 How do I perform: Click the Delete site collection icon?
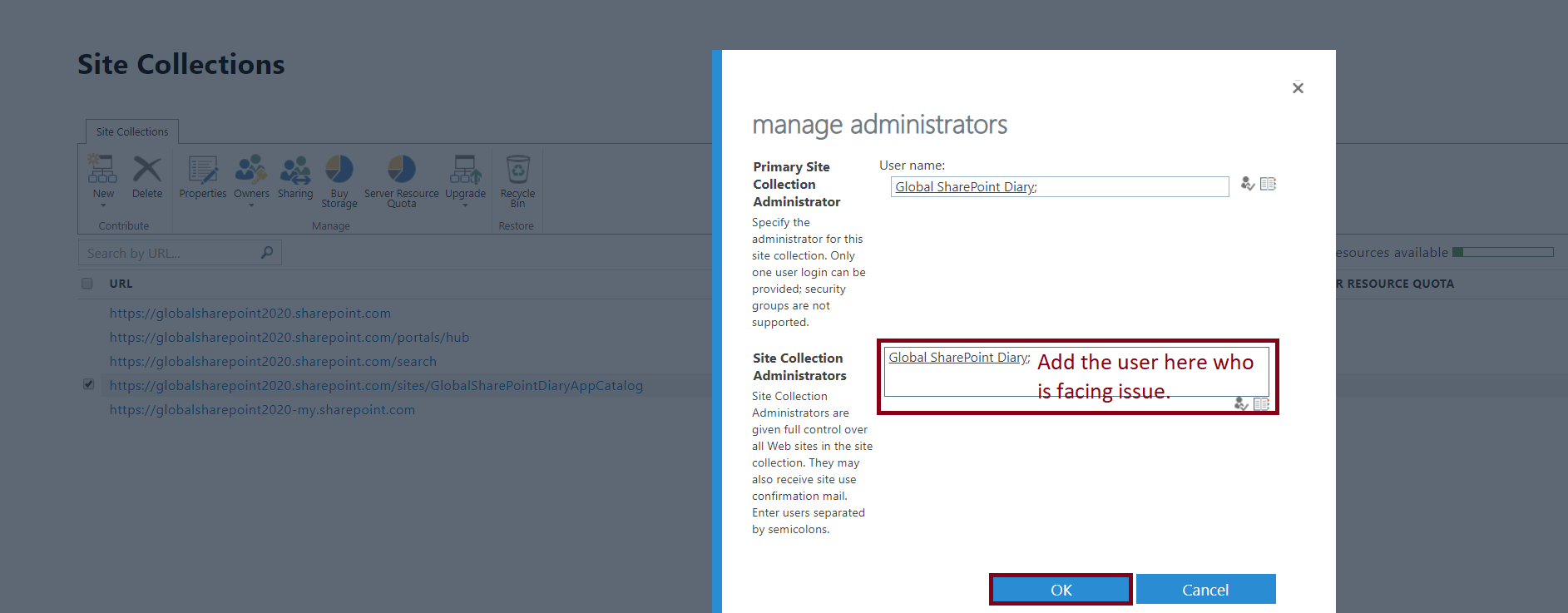(147, 170)
